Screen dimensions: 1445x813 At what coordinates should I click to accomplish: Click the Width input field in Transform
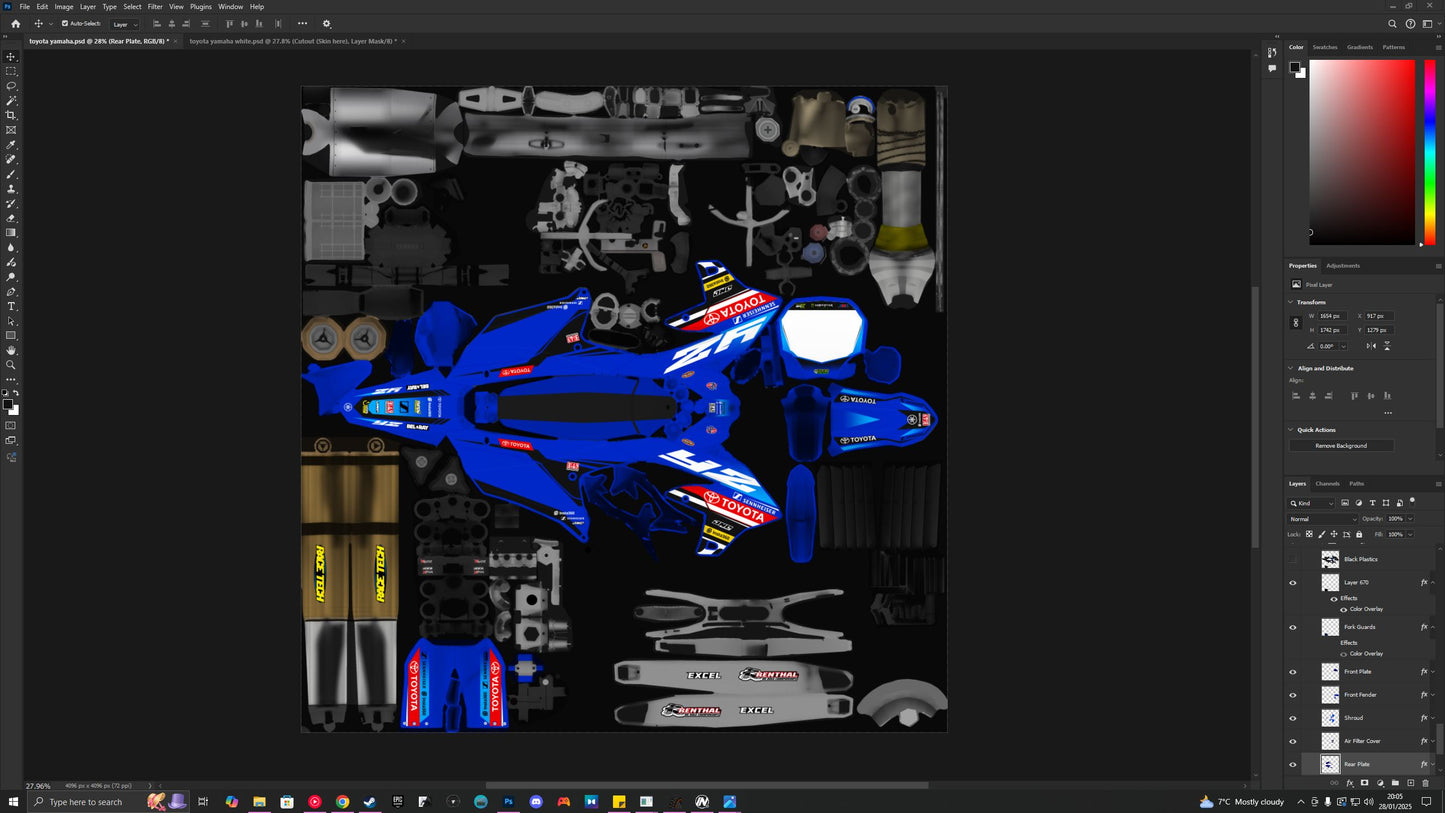tap(1332, 316)
